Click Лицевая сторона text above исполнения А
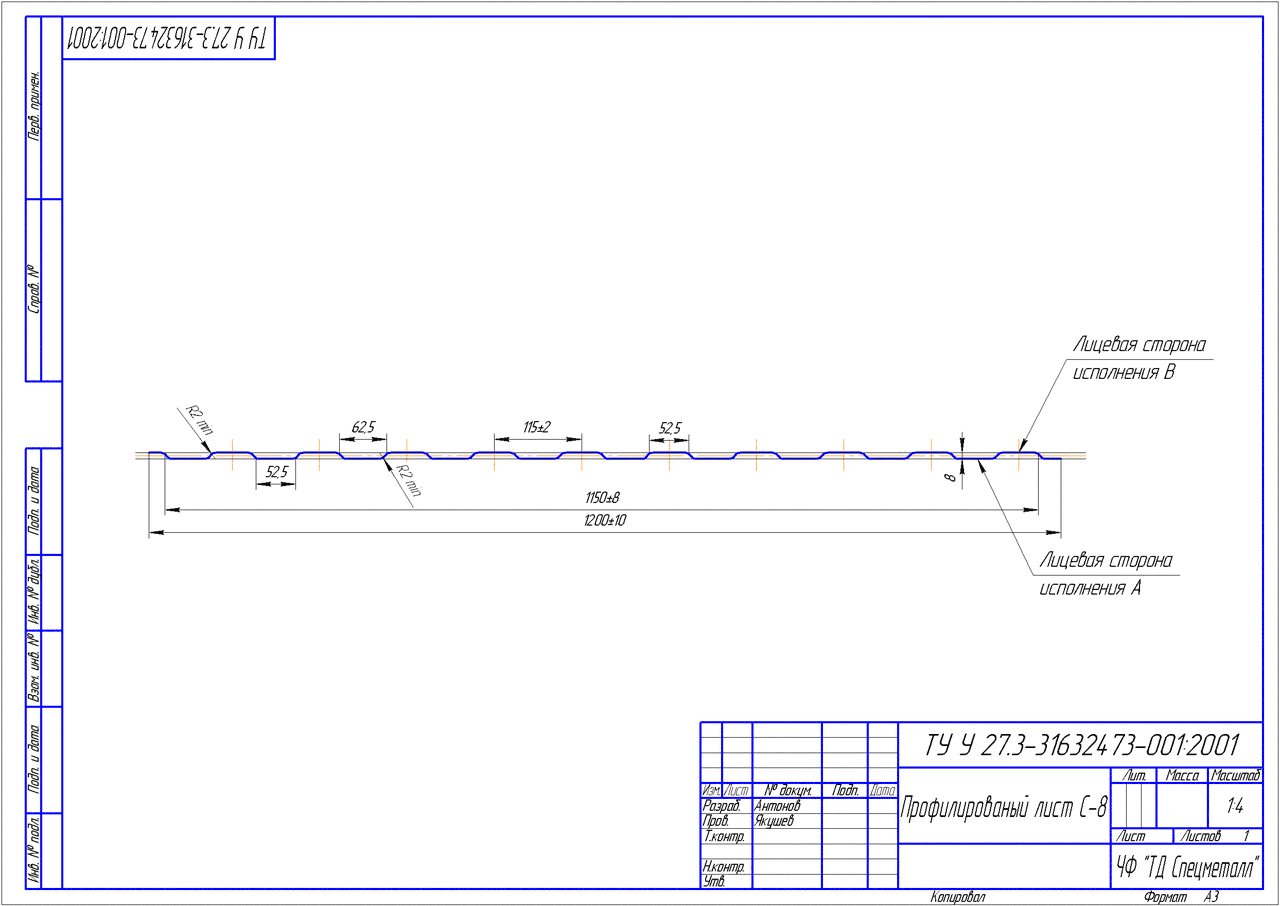Image resolution: width=1280 pixels, height=906 pixels. pos(1106,560)
